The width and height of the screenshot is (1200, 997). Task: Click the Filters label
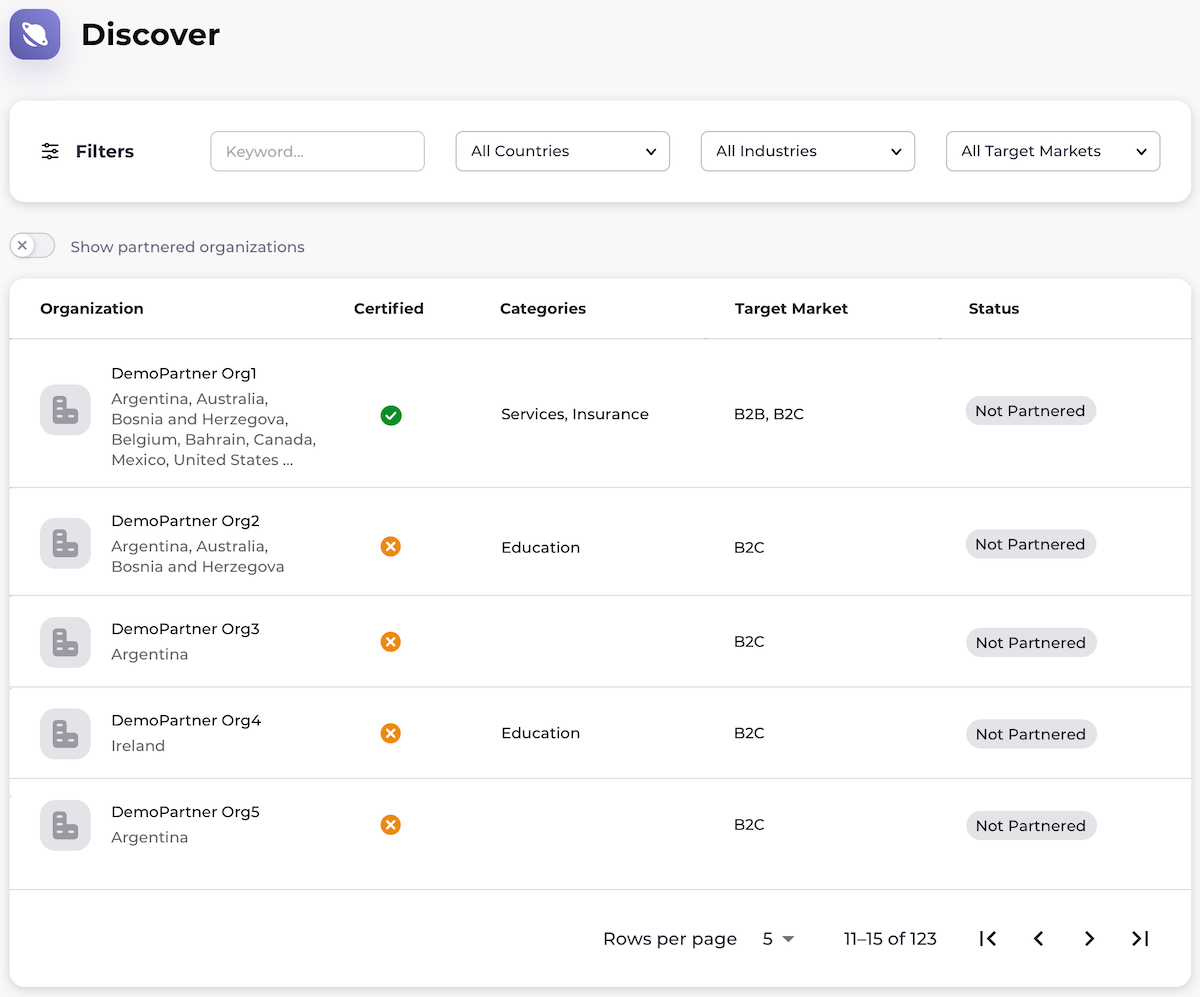[x=105, y=152]
